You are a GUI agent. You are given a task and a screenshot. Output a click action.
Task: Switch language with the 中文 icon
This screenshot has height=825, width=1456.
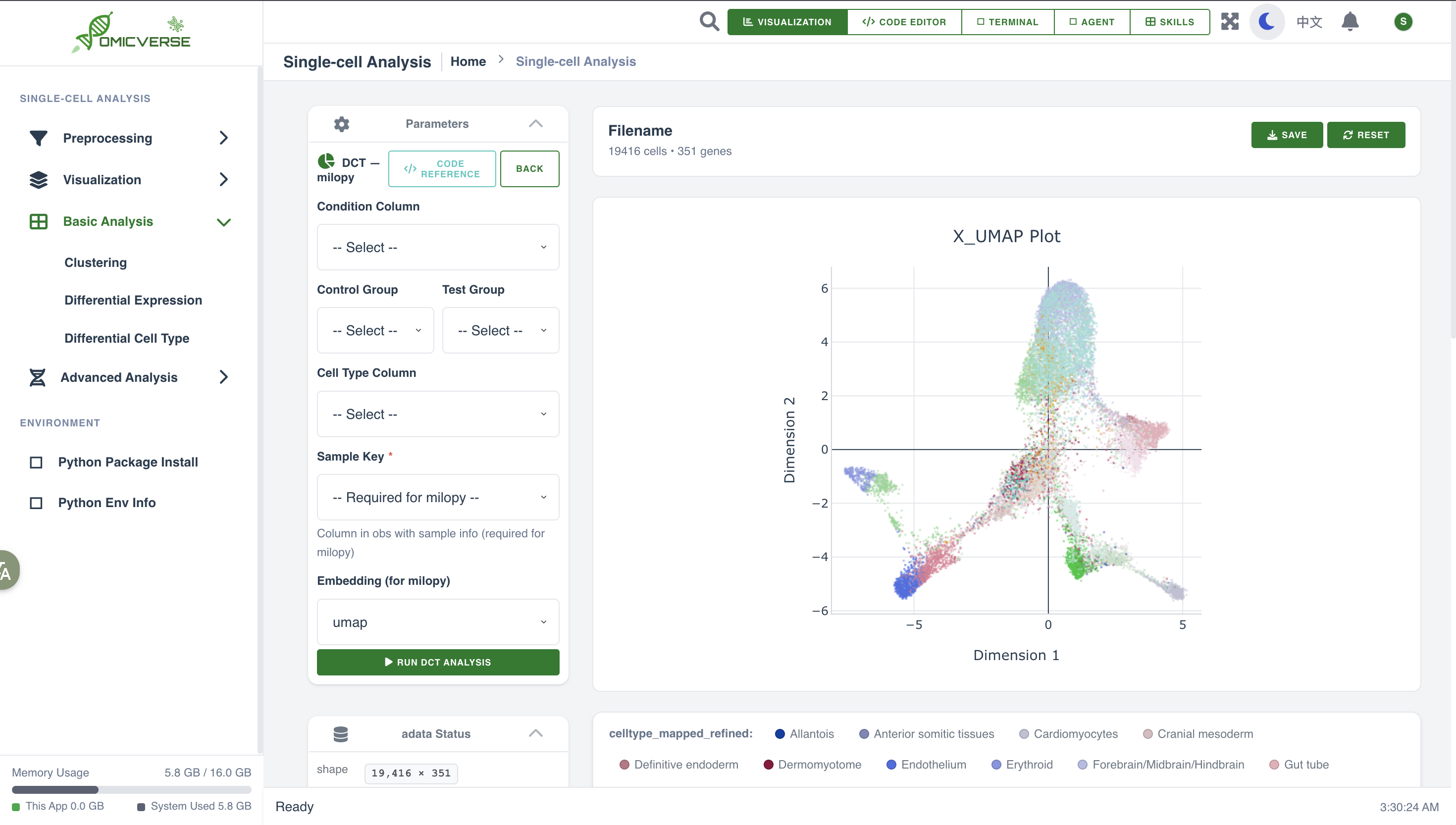coord(1309,21)
